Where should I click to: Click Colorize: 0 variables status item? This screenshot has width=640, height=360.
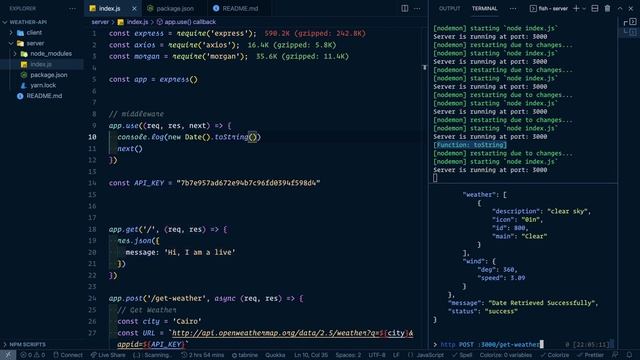point(506,355)
